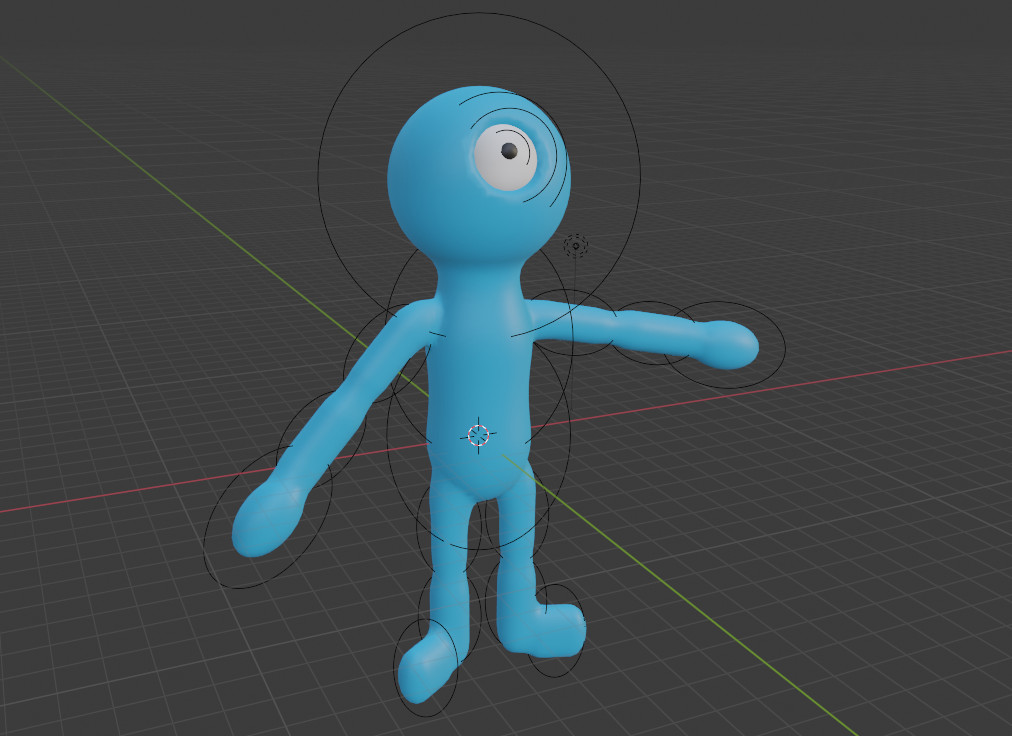Select the black pupil of the eye
This screenshot has width=1012, height=736.
click(x=509, y=151)
